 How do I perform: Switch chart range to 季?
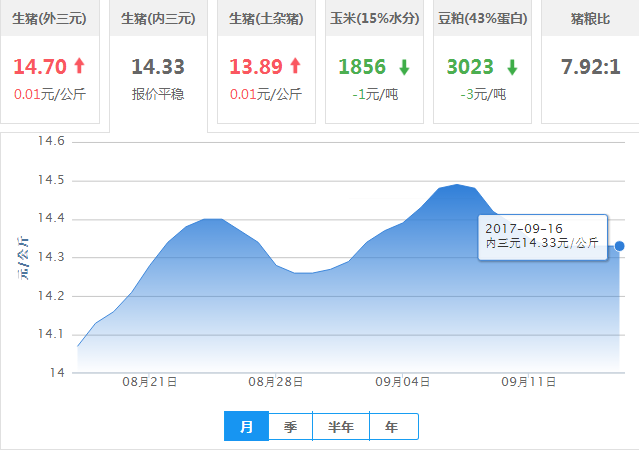(290, 427)
